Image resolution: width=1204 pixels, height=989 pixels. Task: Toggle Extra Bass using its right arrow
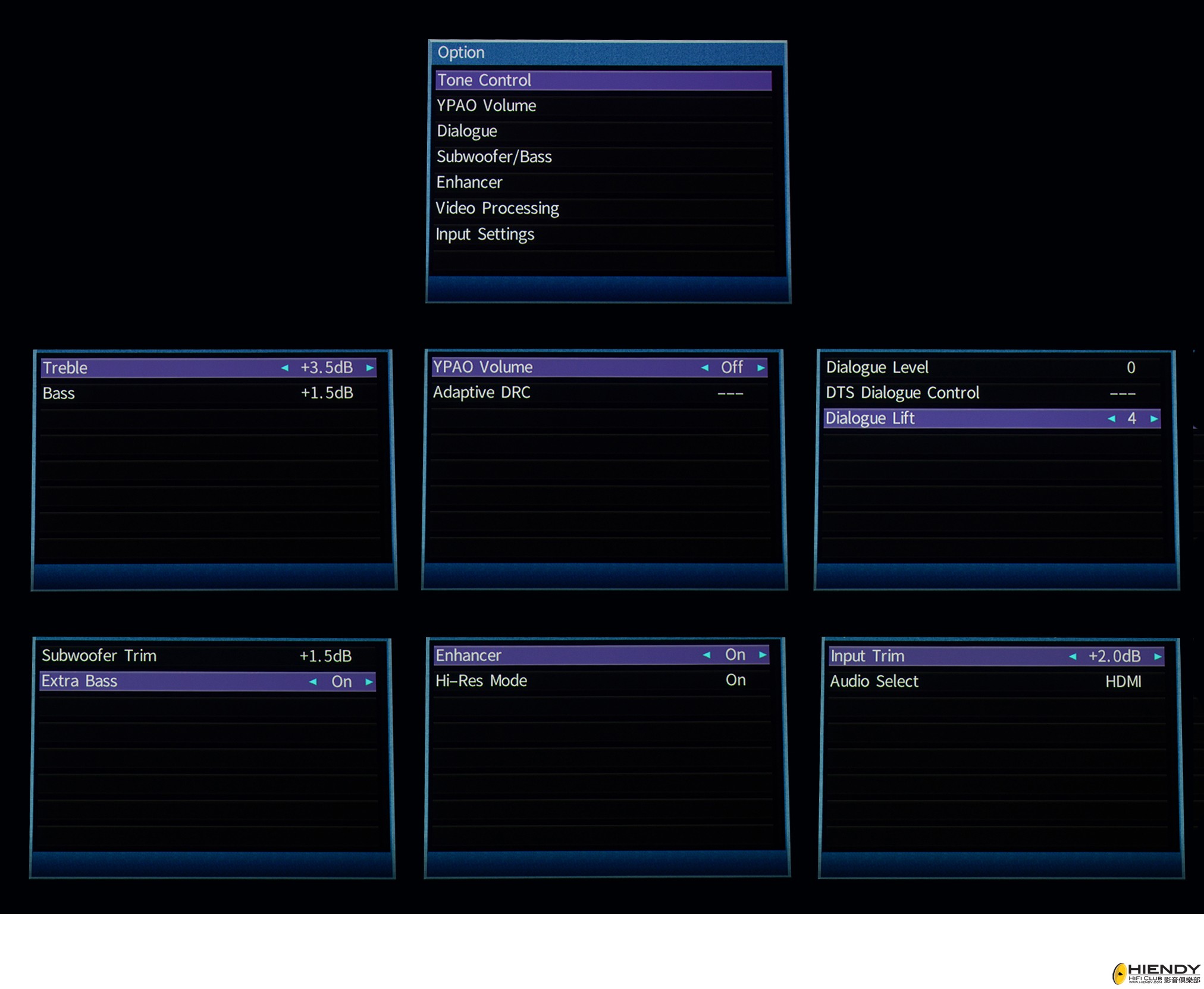369,681
